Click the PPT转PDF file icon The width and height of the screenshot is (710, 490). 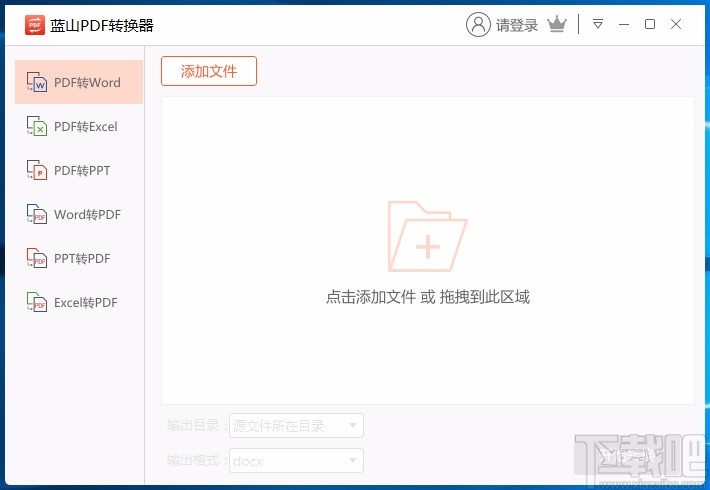click(x=37, y=258)
